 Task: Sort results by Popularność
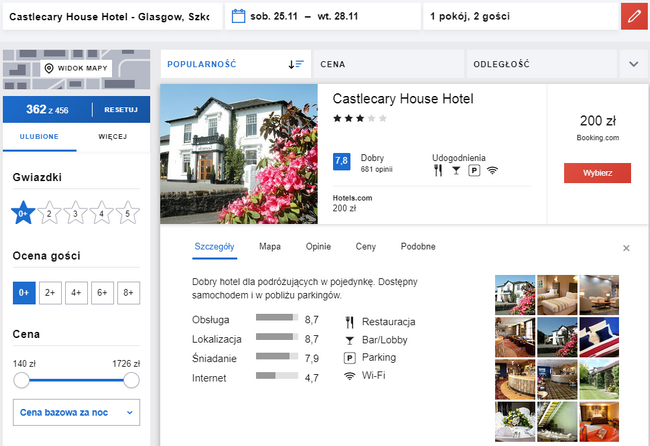[236, 64]
